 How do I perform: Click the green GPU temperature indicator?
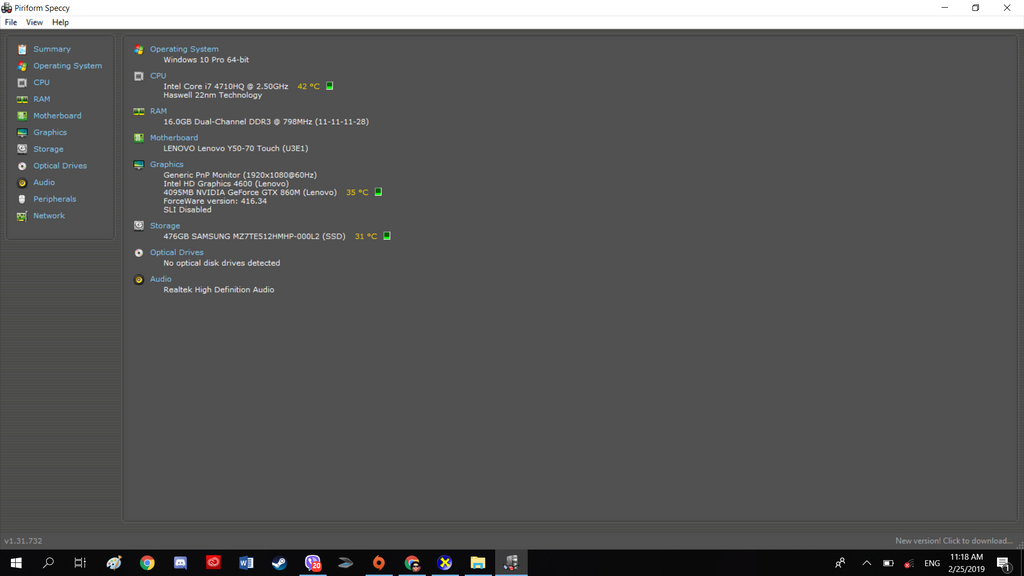tap(378, 192)
